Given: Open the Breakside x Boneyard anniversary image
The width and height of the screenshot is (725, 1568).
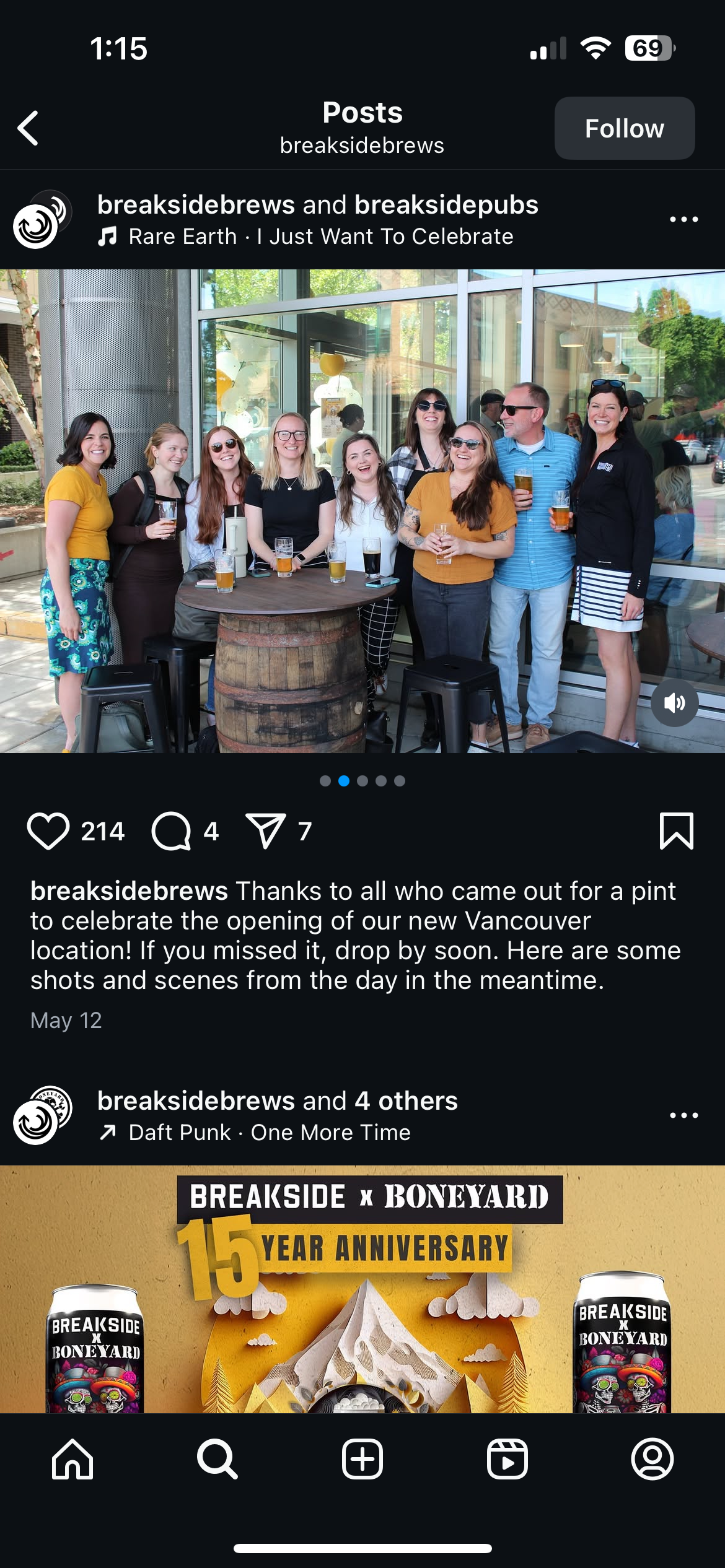Looking at the screenshot, I should tap(362, 1289).
